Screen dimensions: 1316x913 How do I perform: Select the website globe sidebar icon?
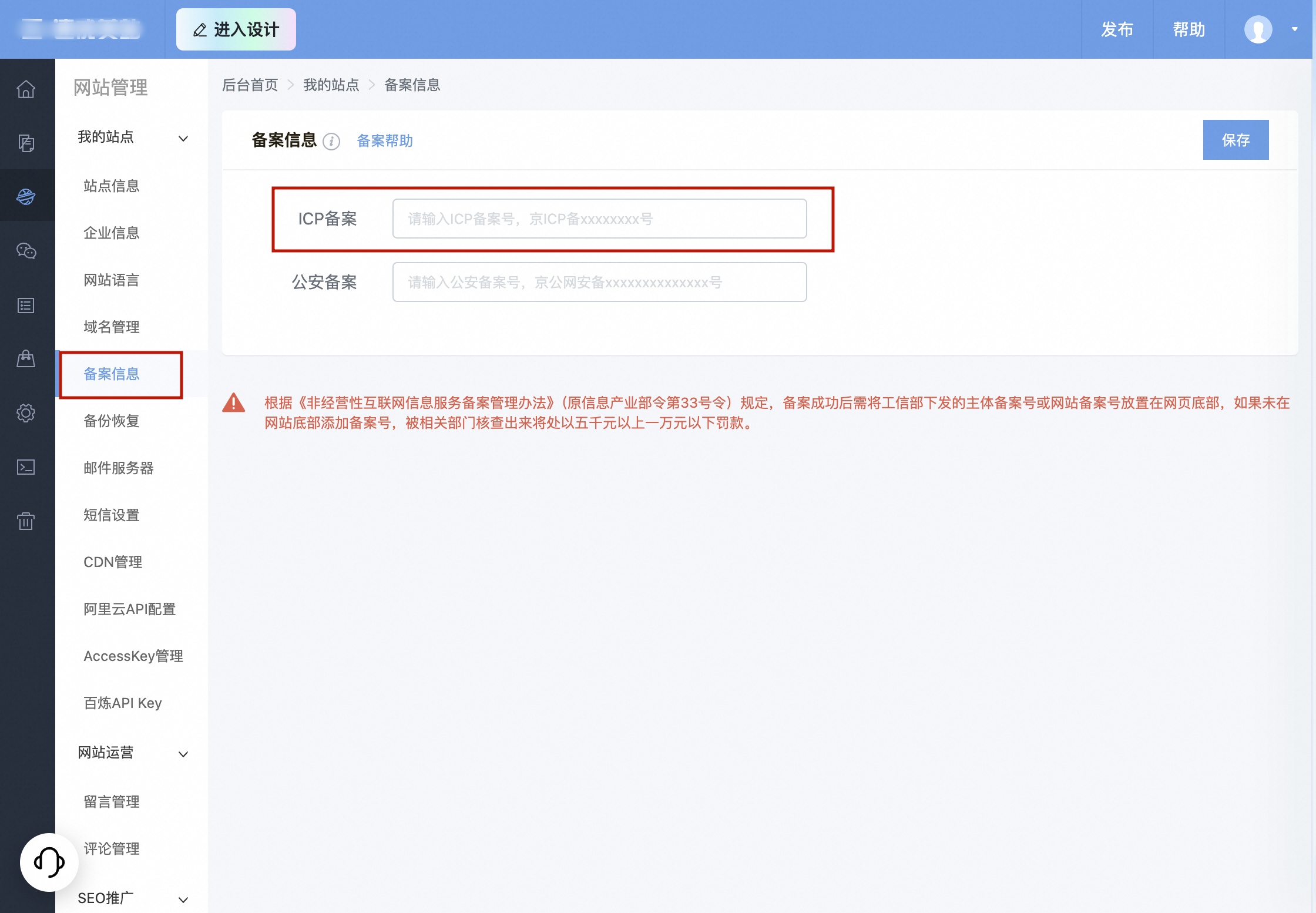tap(26, 196)
